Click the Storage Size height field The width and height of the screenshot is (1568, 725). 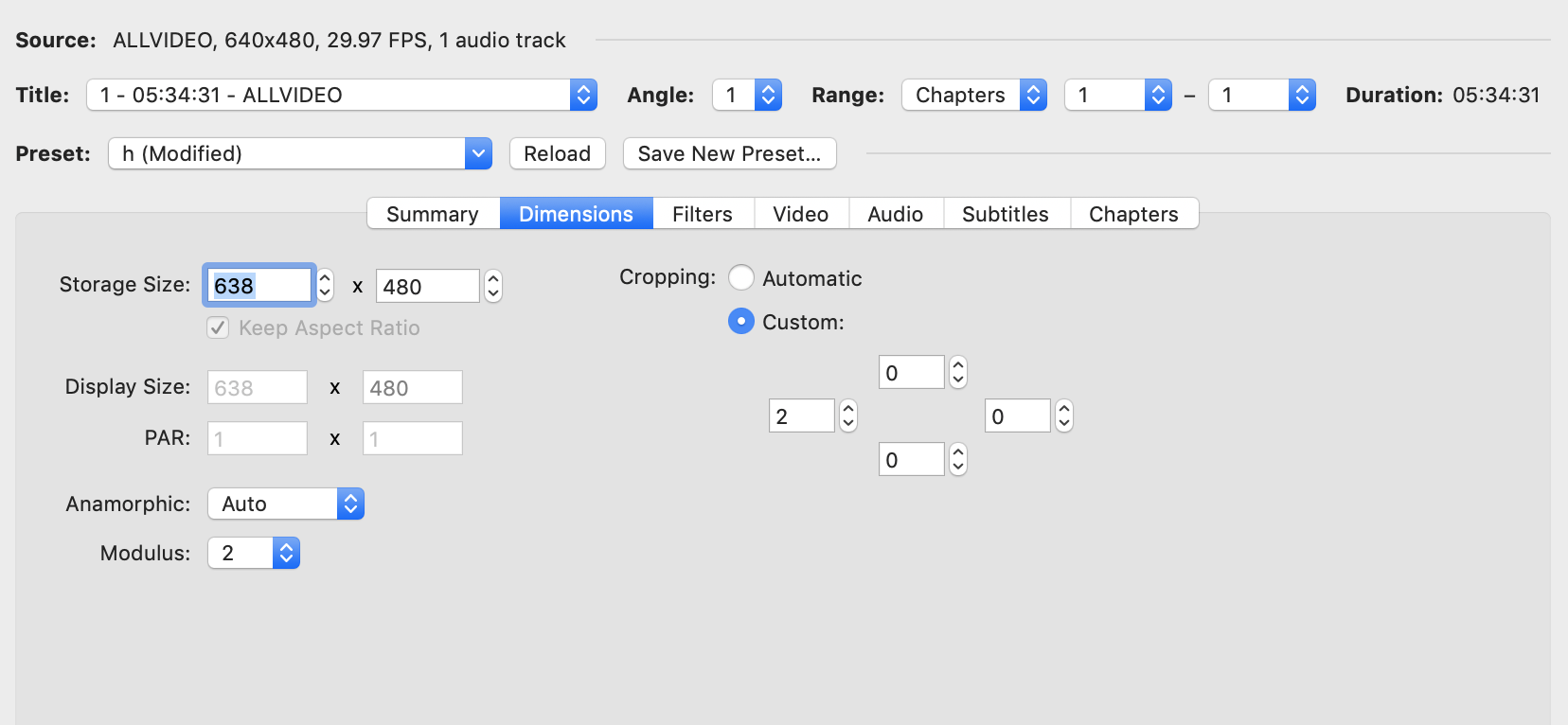click(427, 286)
